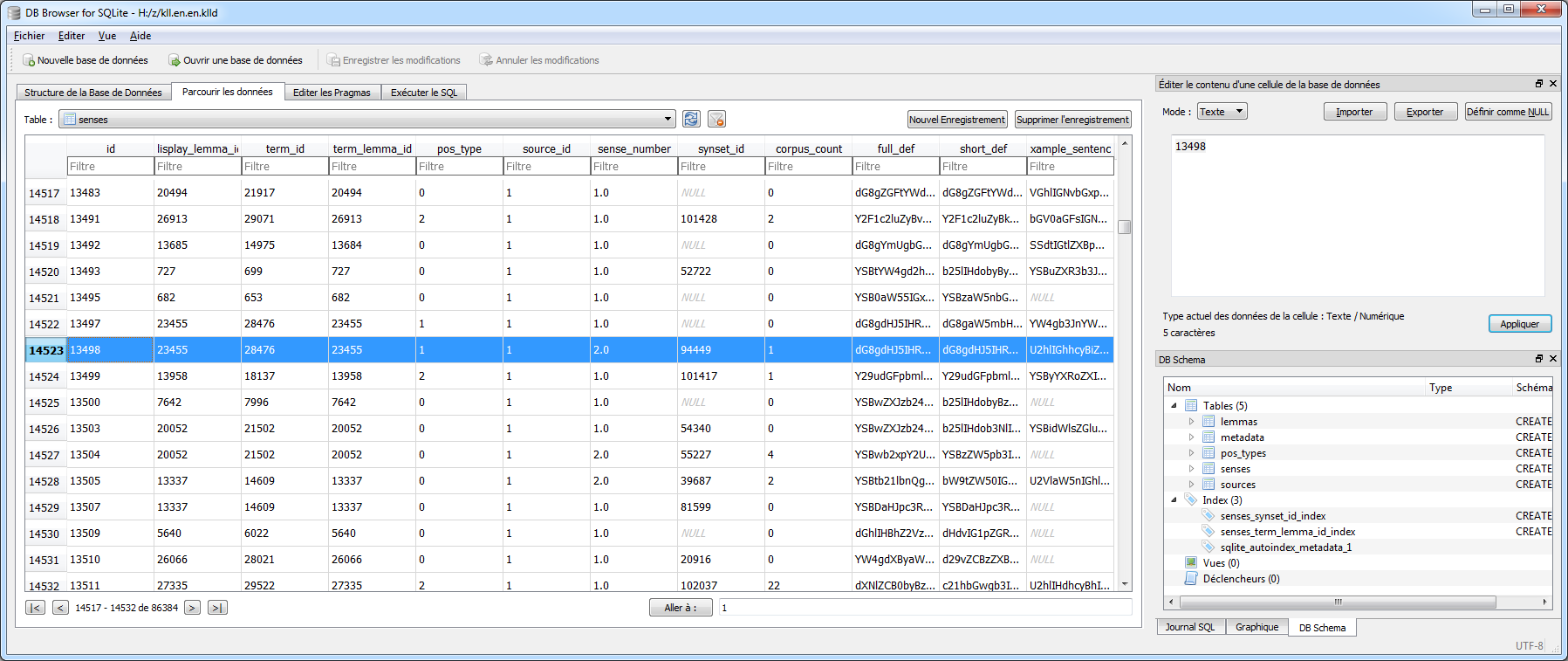Viewport: 1568px width, 661px height.
Task: Expand the lemmas table in DB Schema
Action: click(1191, 422)
